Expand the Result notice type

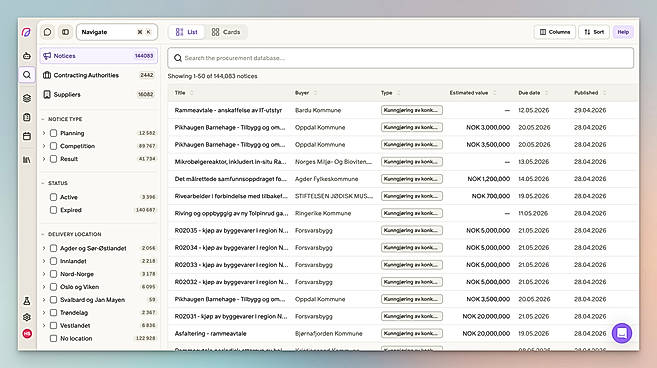(44, 159)
